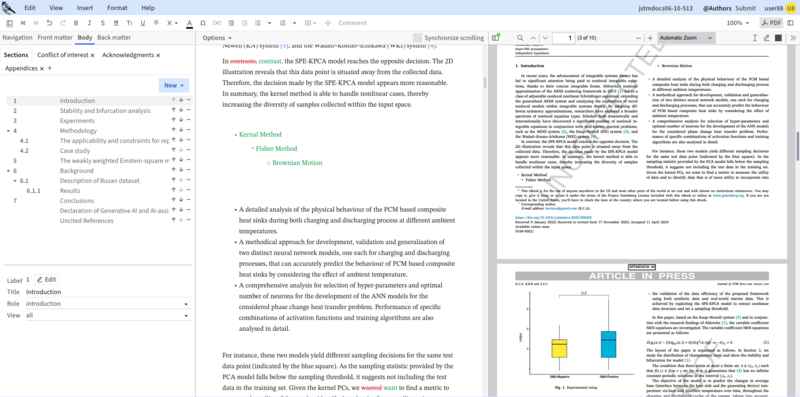Select the PDF draw pencil tool icon
The height and width of the screenshot is (397, 800).
click(x=766, y=38)
